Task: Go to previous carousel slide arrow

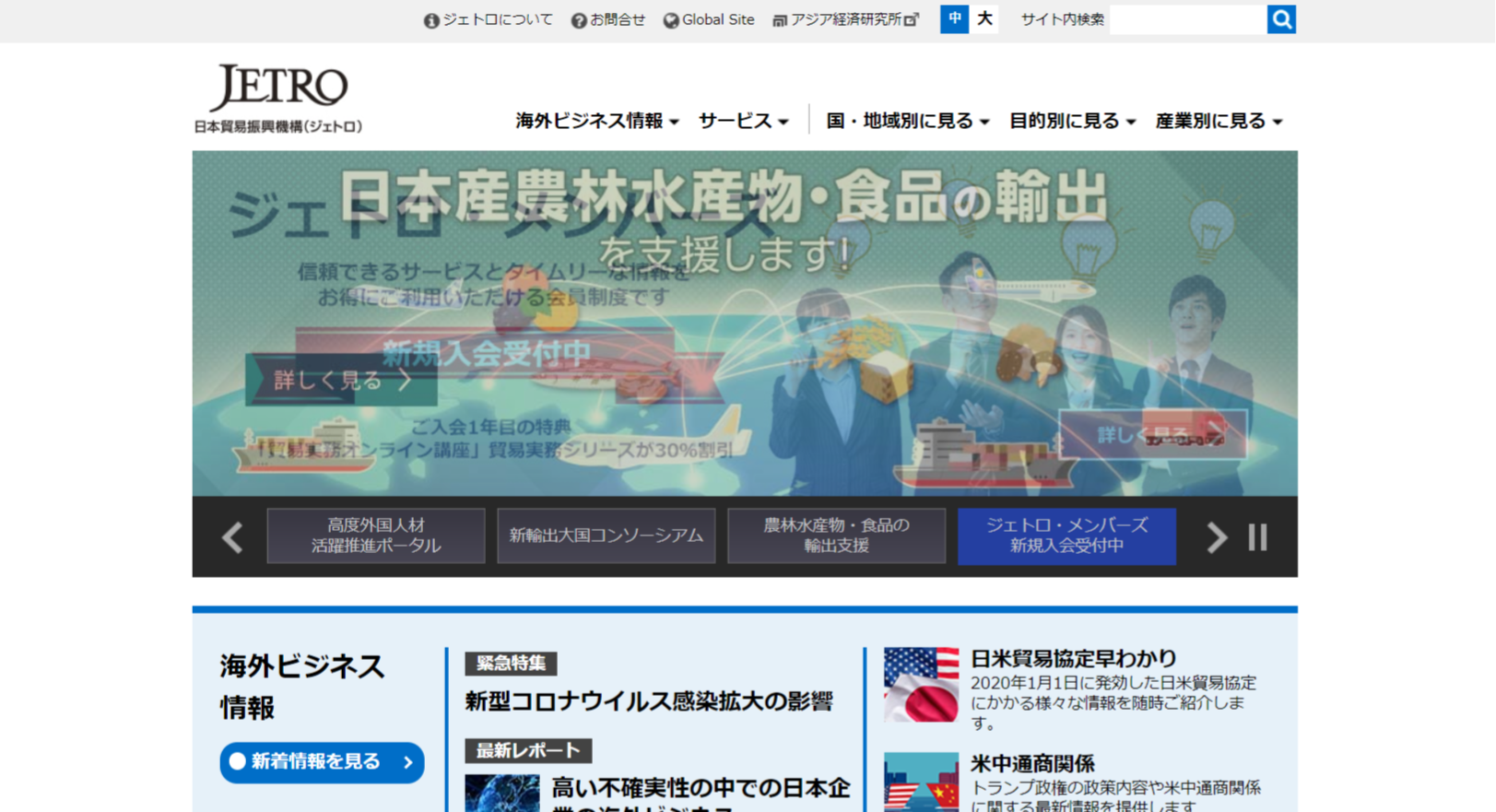Action: (x=232, y=537)
